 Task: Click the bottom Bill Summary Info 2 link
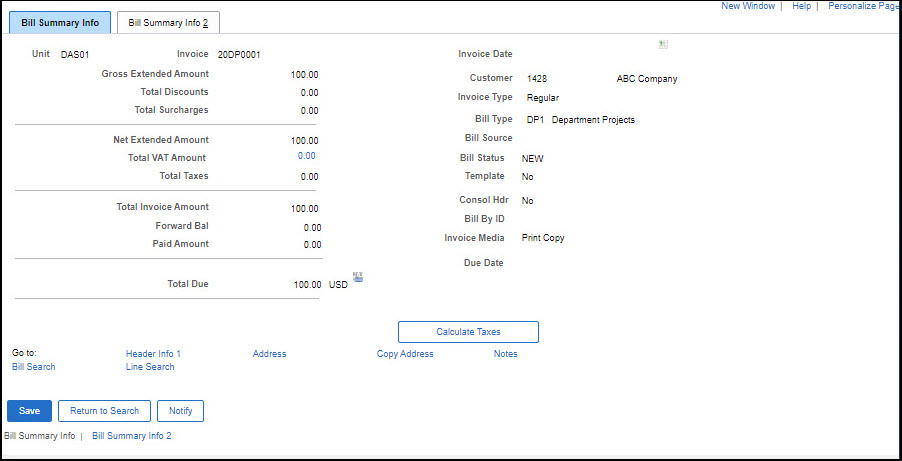[x=132, y=436]
